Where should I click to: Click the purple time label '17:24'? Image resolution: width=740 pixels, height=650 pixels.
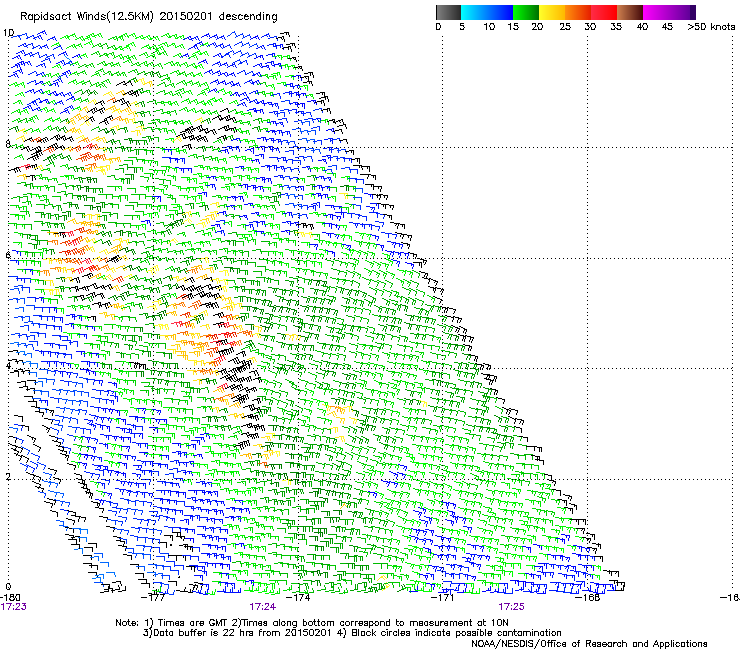262,607
